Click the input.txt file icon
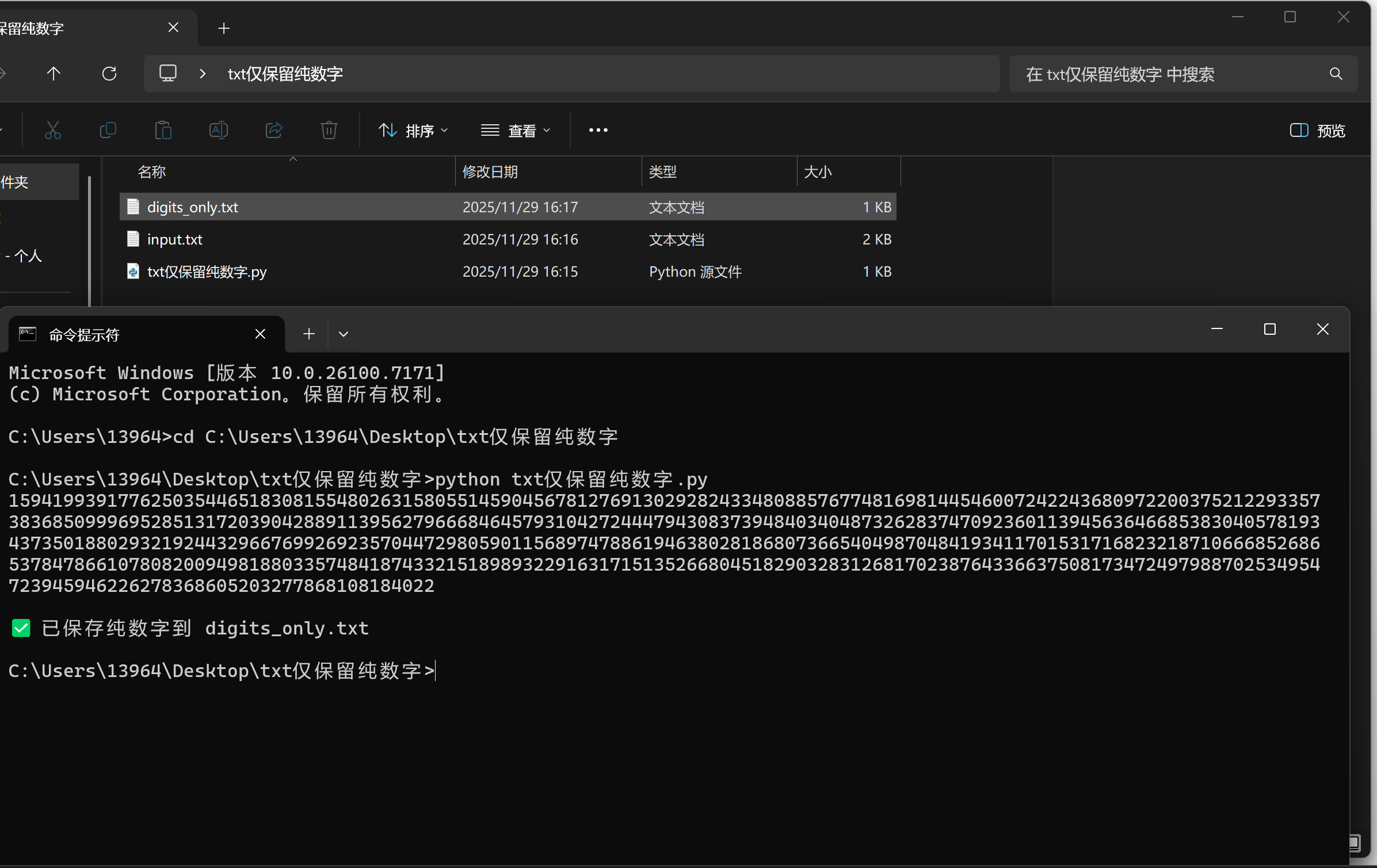 (133, 239)
